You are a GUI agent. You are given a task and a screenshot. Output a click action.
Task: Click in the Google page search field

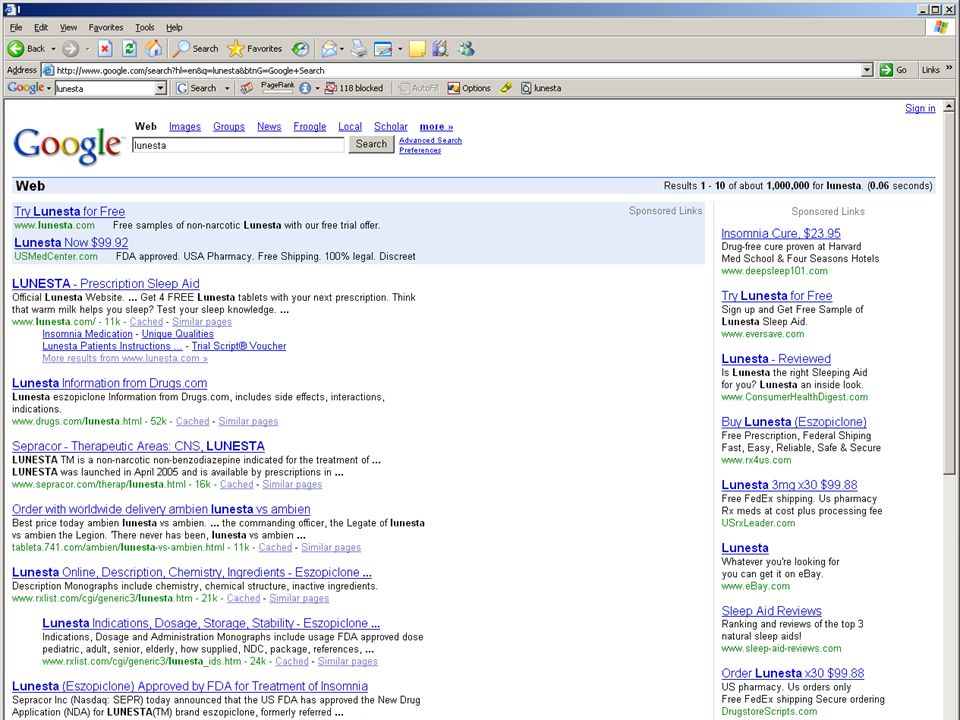pyautogui.click(x=238, y=145)
